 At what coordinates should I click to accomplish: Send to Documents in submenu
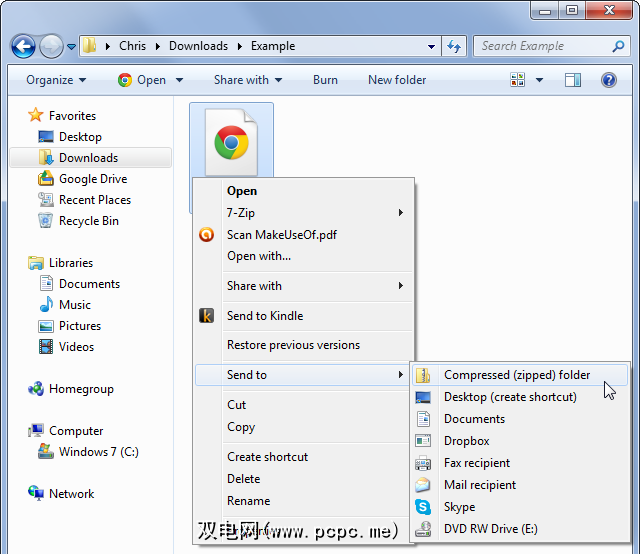click(x=520, y=419)
